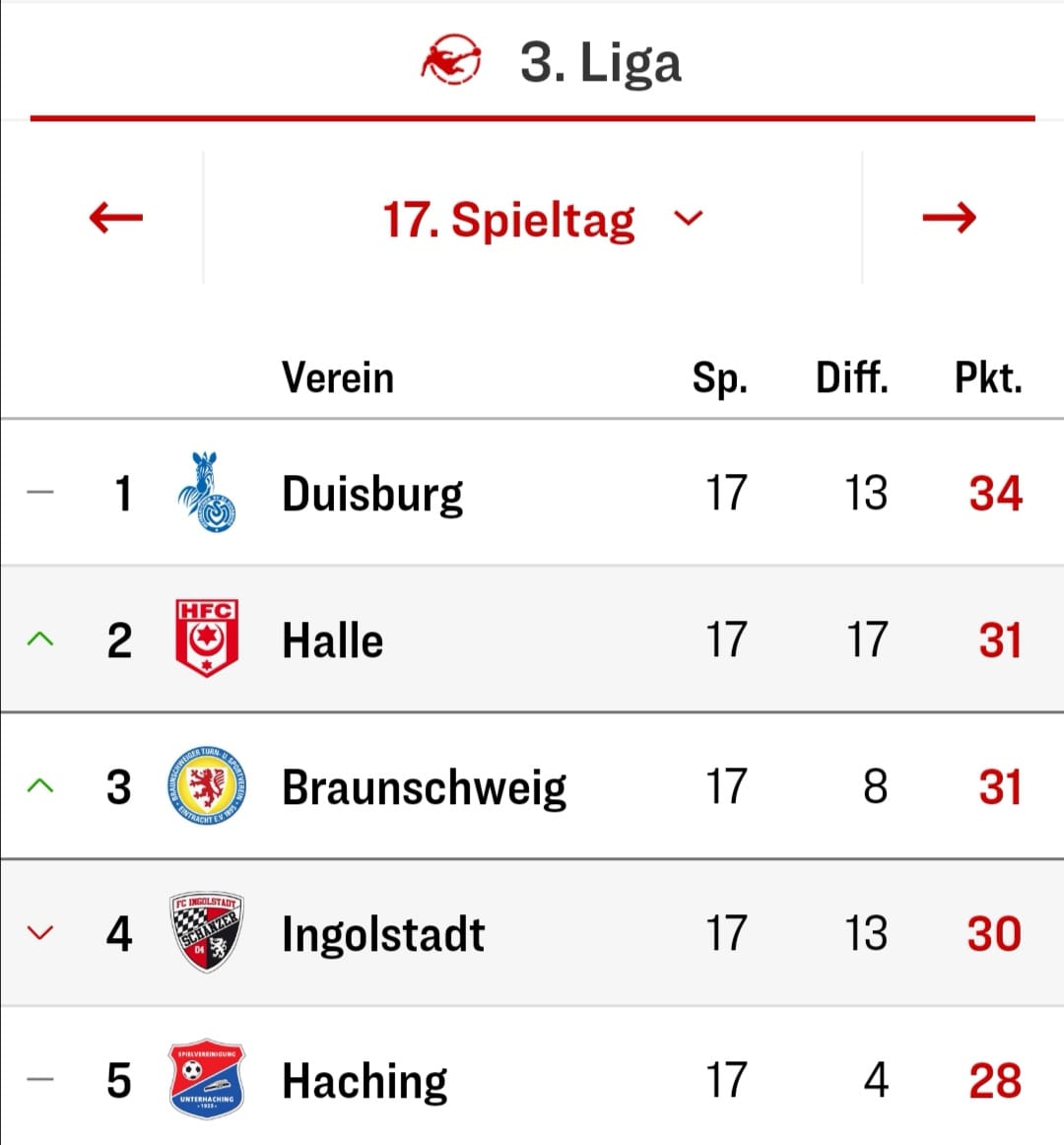Click the Verein column header
Screen dimensions: 1064x1145
point(337,377)
